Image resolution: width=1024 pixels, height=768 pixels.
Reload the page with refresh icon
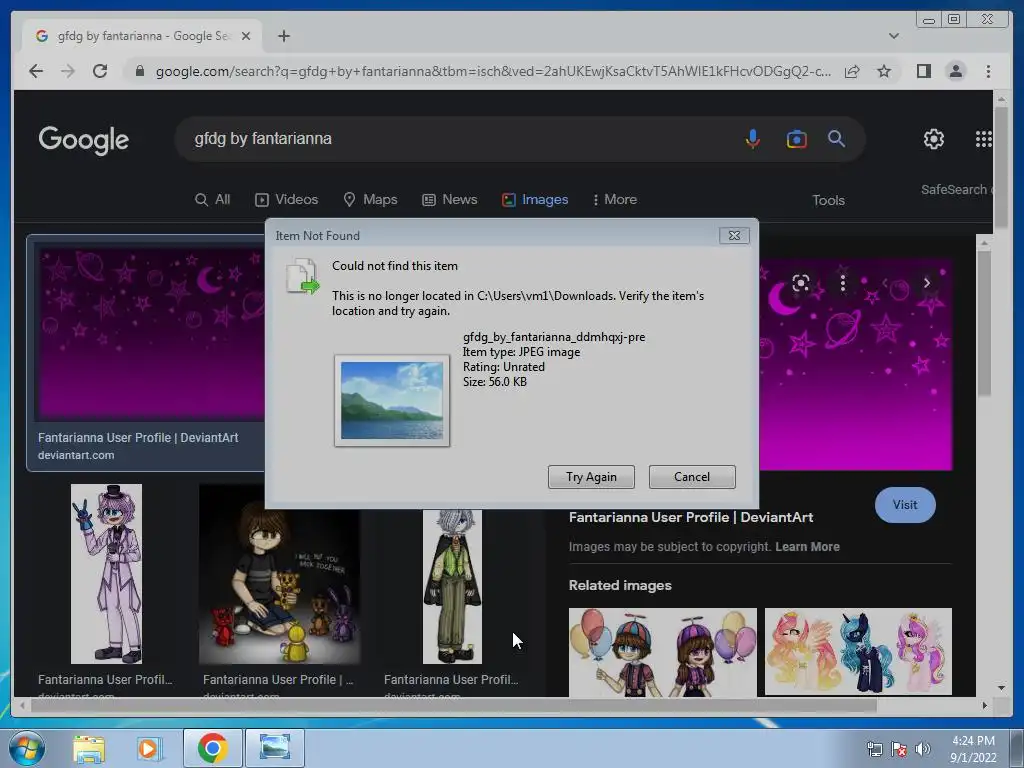(100, 71)
